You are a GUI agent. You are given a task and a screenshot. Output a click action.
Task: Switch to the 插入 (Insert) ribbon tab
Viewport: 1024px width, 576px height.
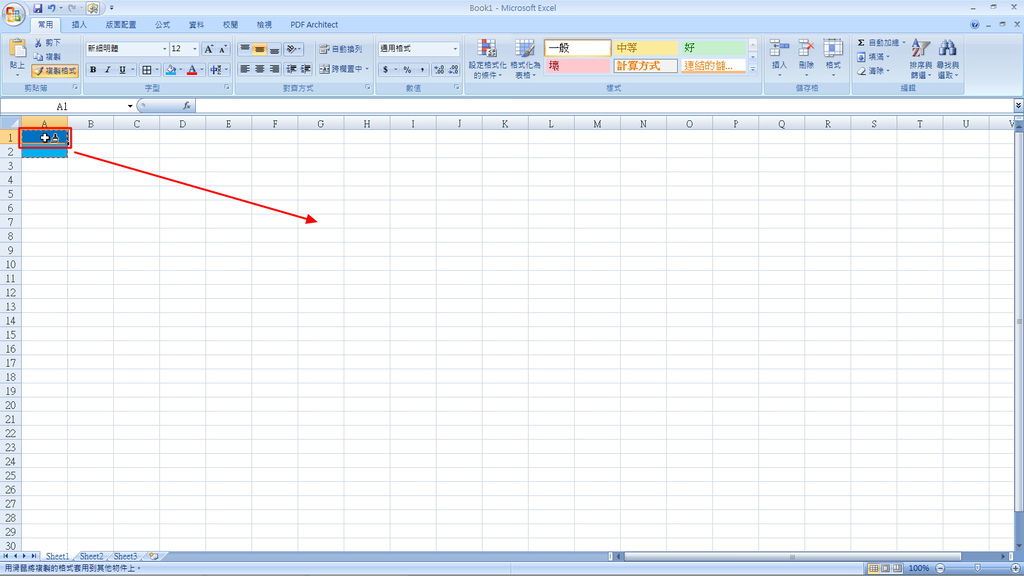click(79, 25)
